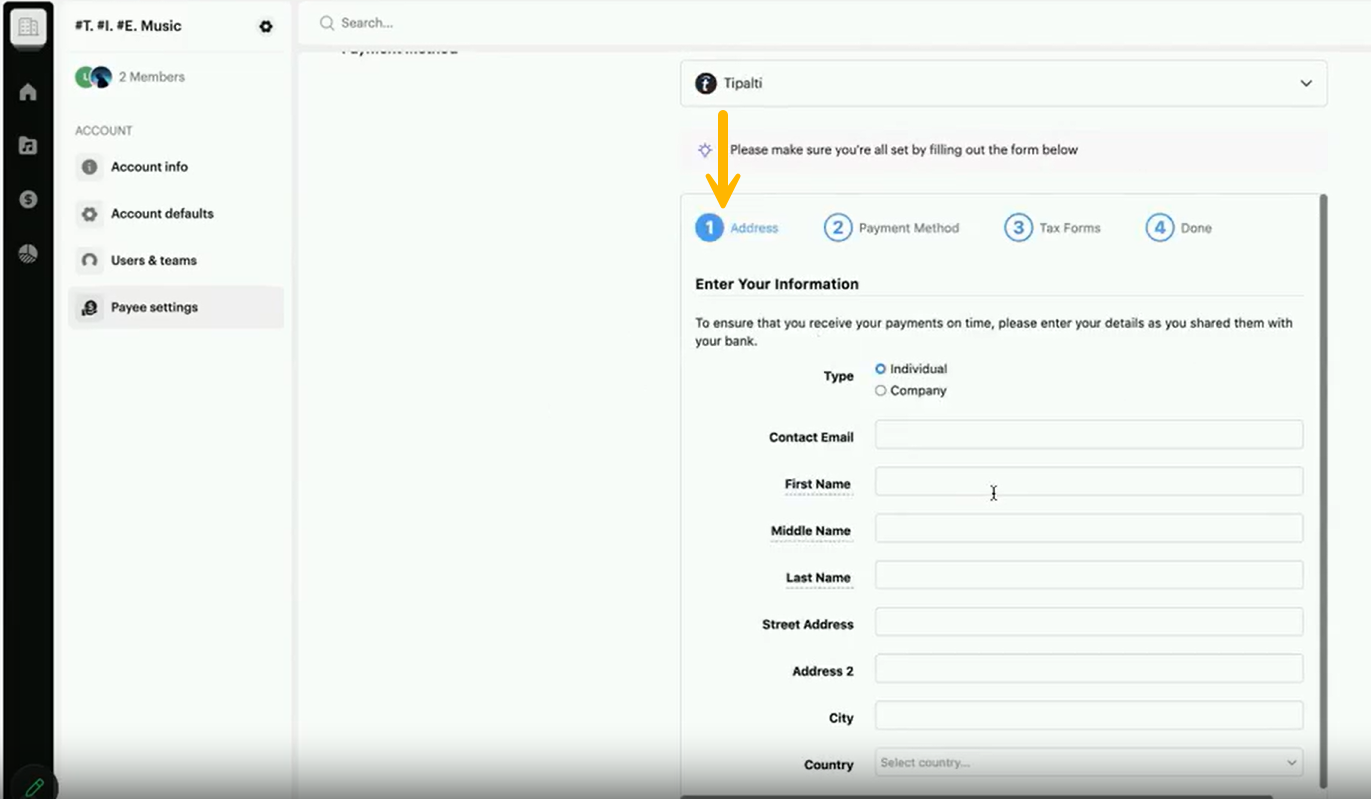Go to the Payment Method step
Screen dimensions: 1371x799
892,228
